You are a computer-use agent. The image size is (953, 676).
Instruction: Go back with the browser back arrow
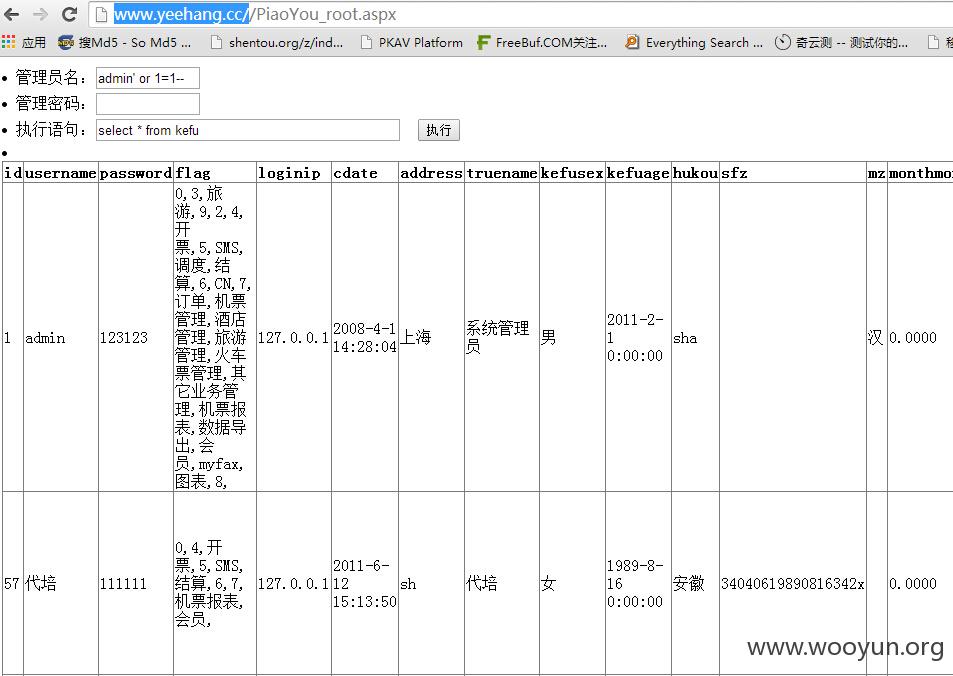pos(11,14)
